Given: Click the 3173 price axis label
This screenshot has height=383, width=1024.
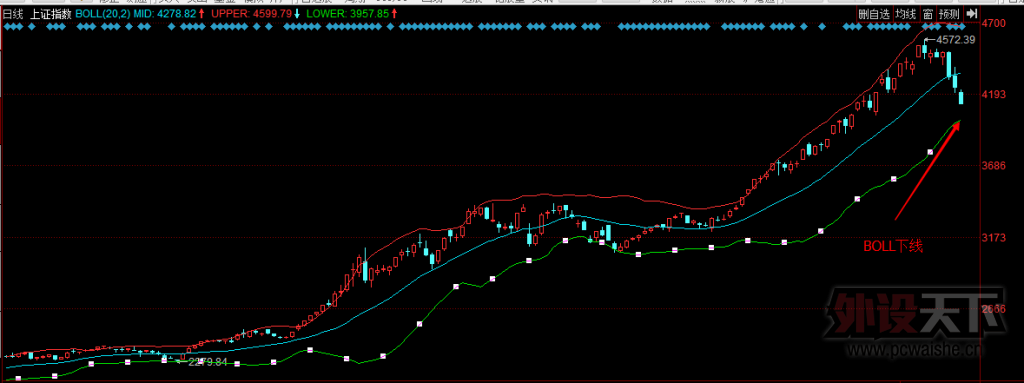Looking at the screenshot, I should pos(993,238).
